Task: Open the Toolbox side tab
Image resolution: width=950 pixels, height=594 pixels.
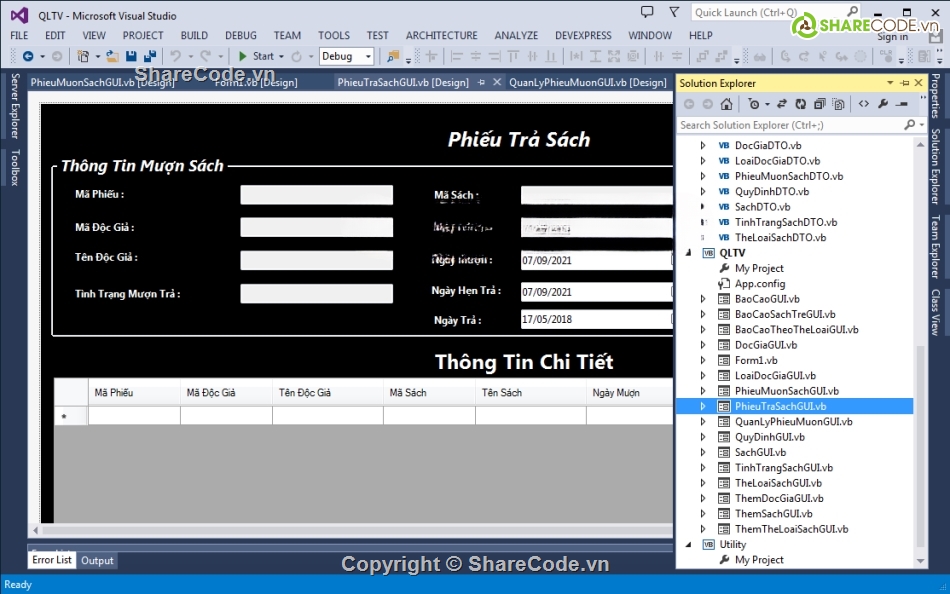Action: (x=15, y=167)
